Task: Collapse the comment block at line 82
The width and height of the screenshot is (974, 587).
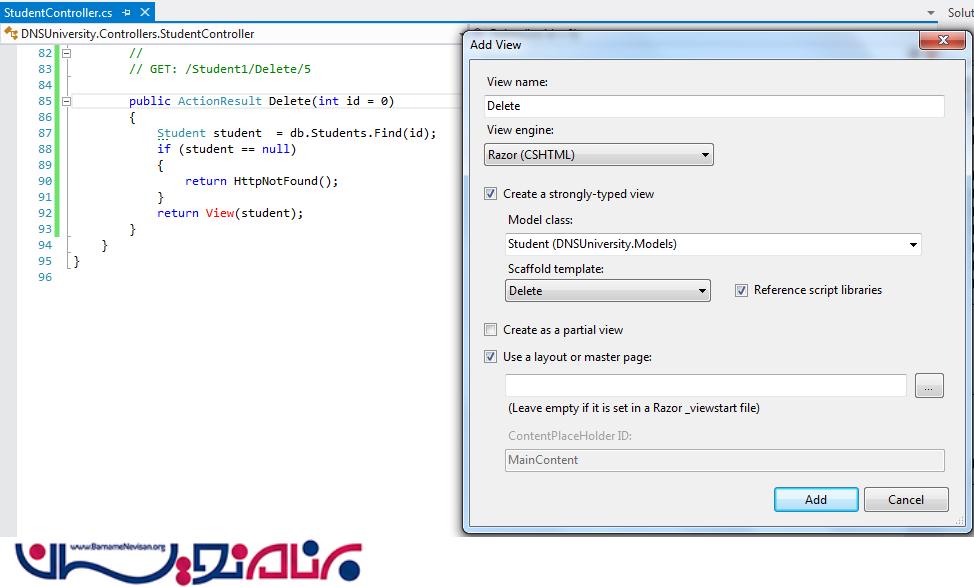Action: coord(66,53)
